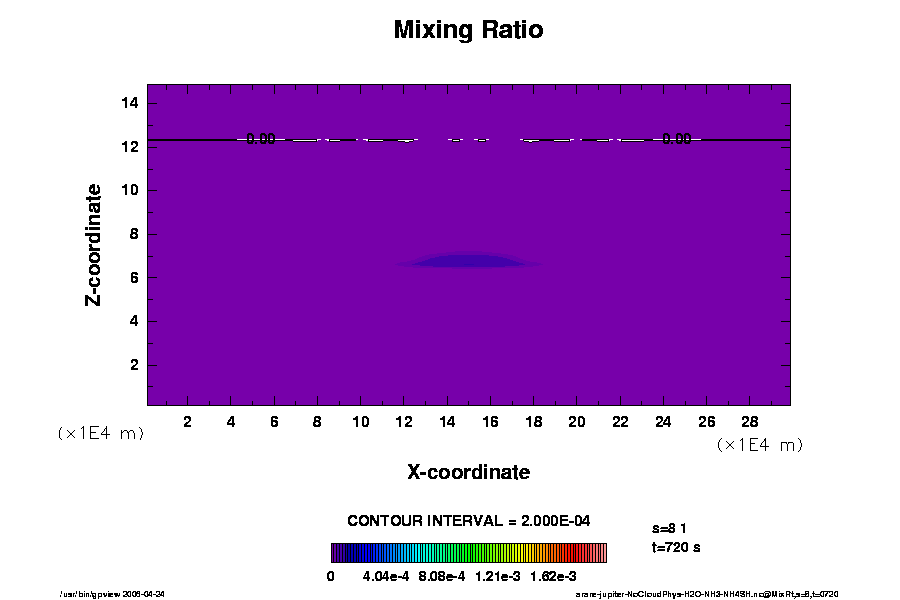Click X-axis tick label "20"

(577, 422)
